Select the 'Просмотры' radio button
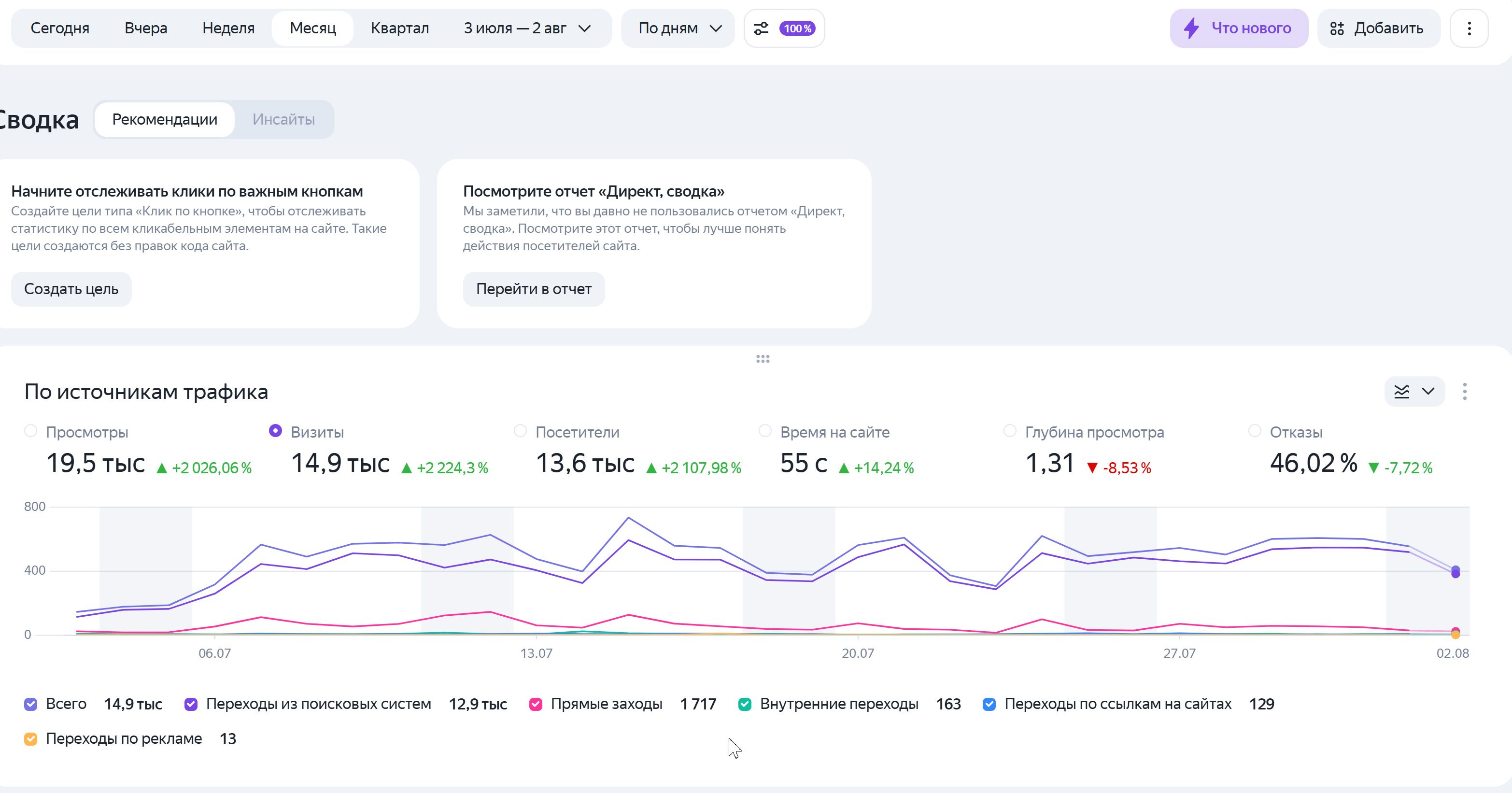 [x=30, y=431]
